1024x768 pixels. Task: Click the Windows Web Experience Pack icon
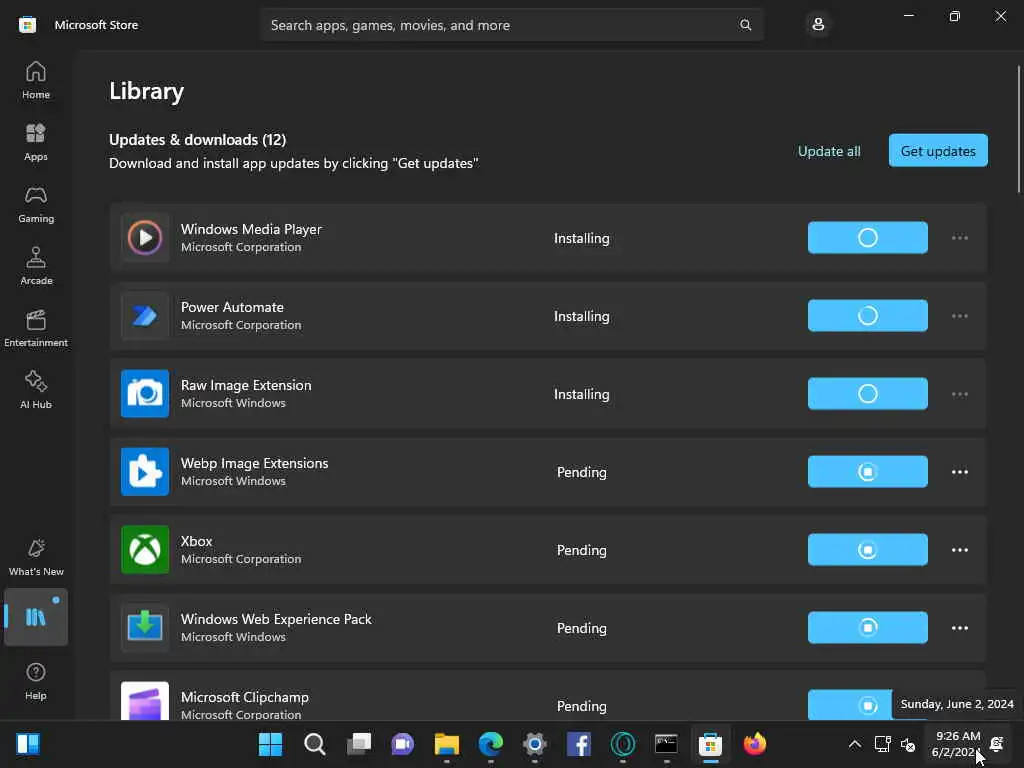tap(145, 628)
